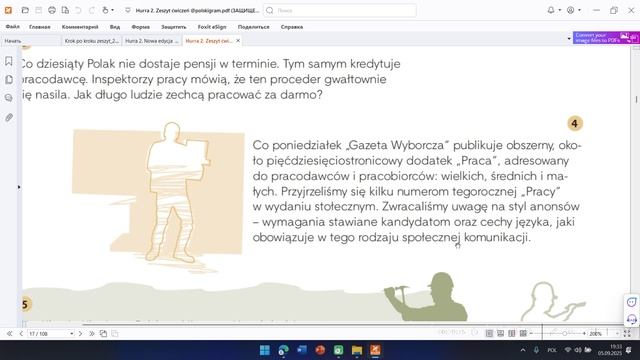
Task: Click the zoom in plus button
Action: pos(584,334)
